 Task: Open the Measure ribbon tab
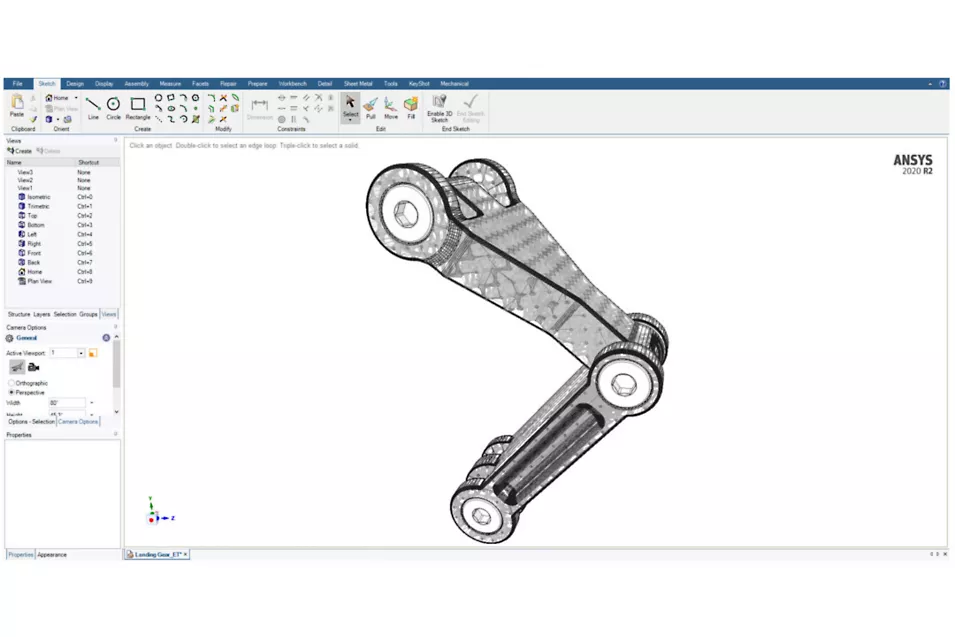click(170, 84)
